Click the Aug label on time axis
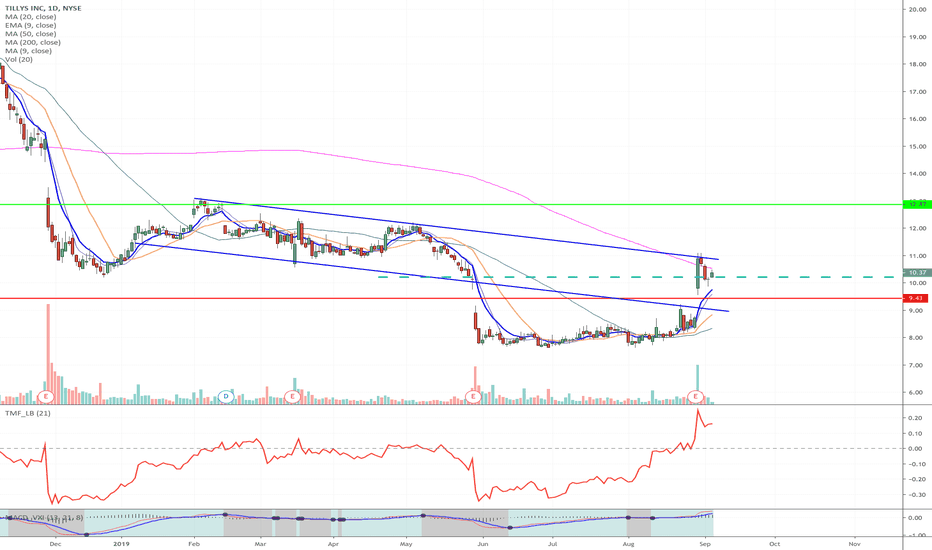932x550 pixels. [628, 543]
